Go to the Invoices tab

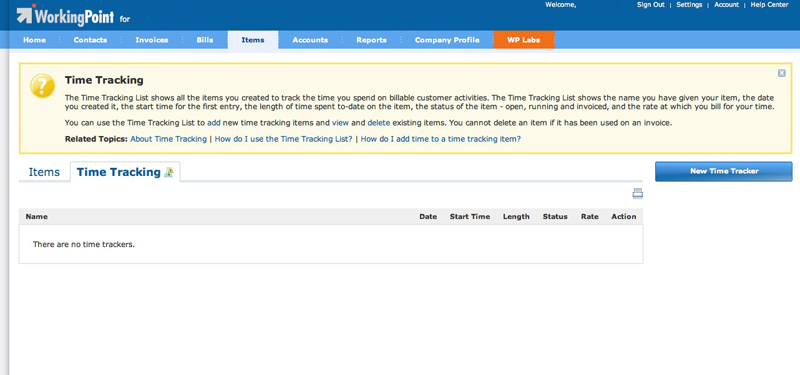point(152,40)
